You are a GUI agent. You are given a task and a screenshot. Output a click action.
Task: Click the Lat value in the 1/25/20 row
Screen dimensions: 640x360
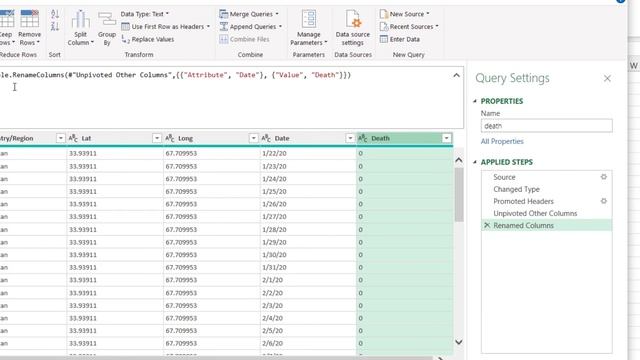[83, 191]
